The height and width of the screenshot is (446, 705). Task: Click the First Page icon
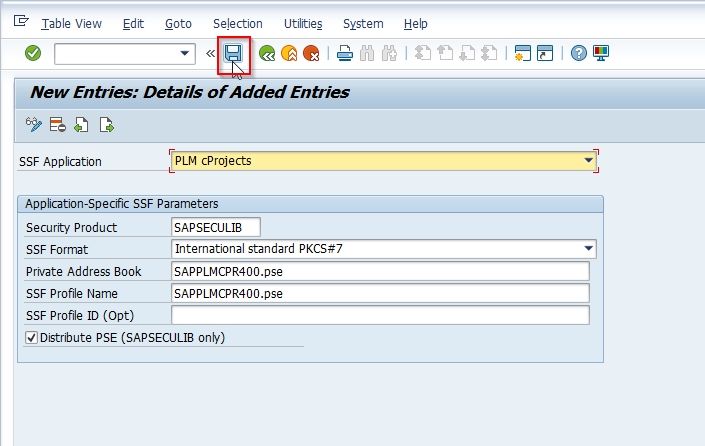tap(423, 54)
